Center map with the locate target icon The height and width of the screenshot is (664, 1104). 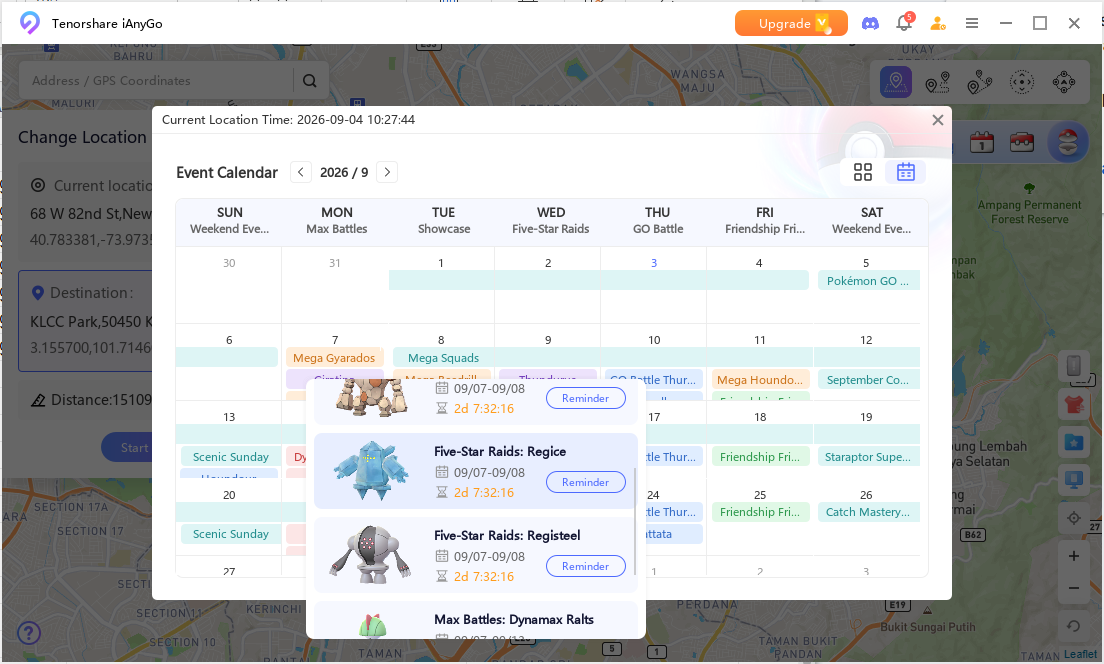[1074, 518]
